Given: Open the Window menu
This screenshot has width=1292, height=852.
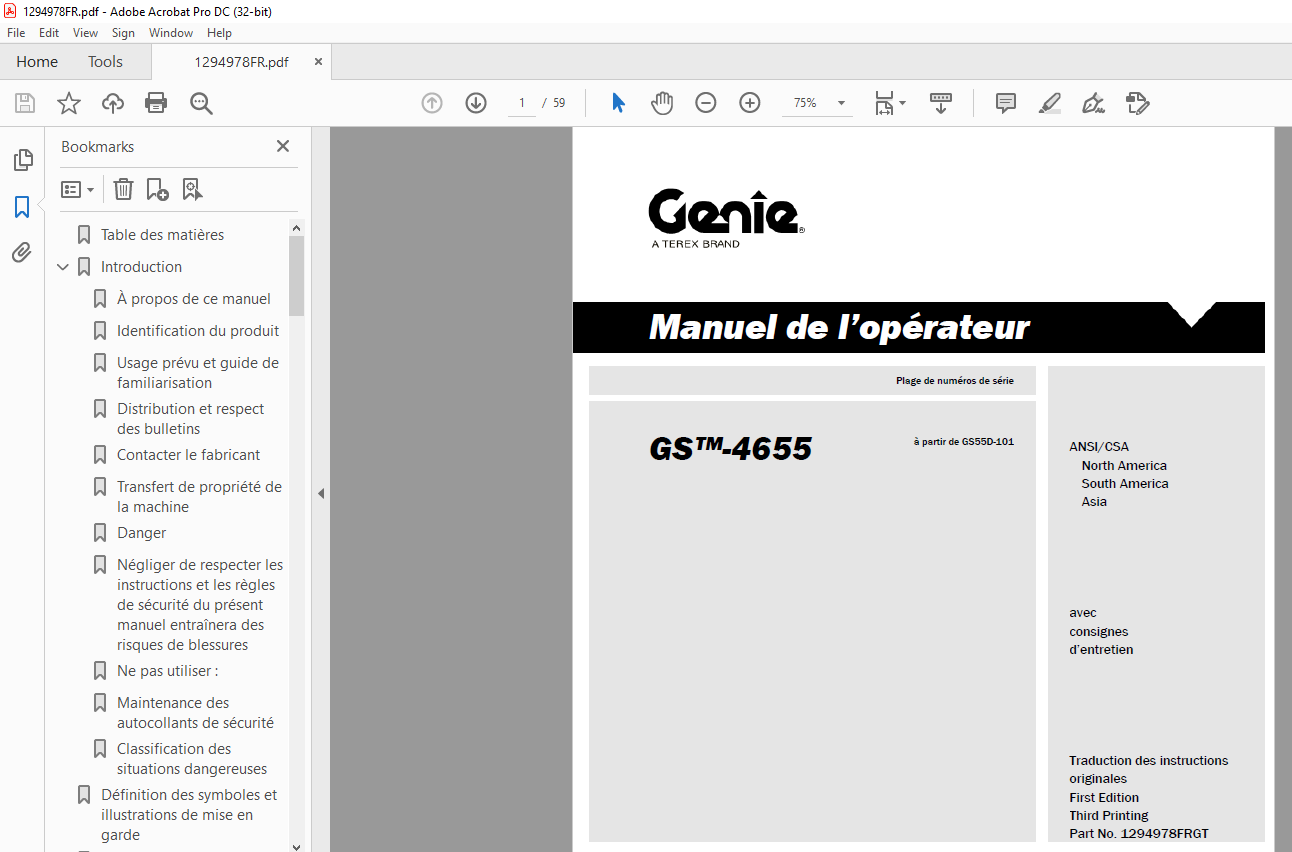Looking at the screenshot, I should 171,33.
